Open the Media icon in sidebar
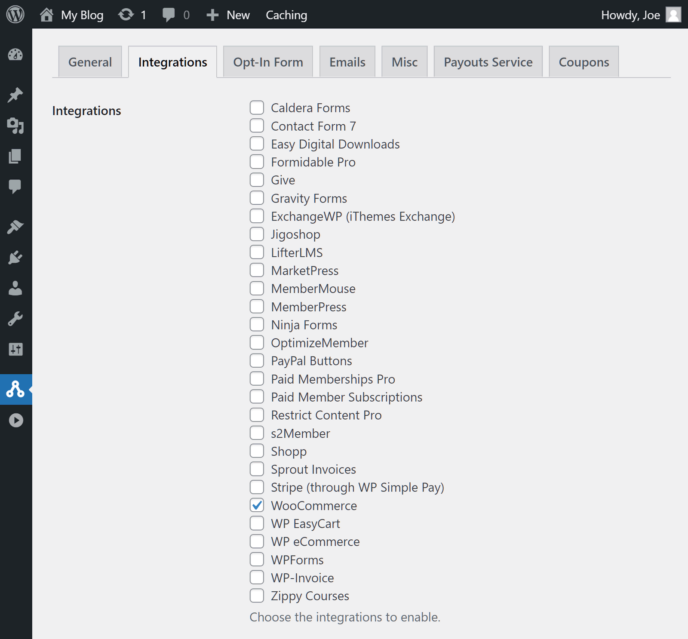The image size is (688, 639). click(15, 126)
